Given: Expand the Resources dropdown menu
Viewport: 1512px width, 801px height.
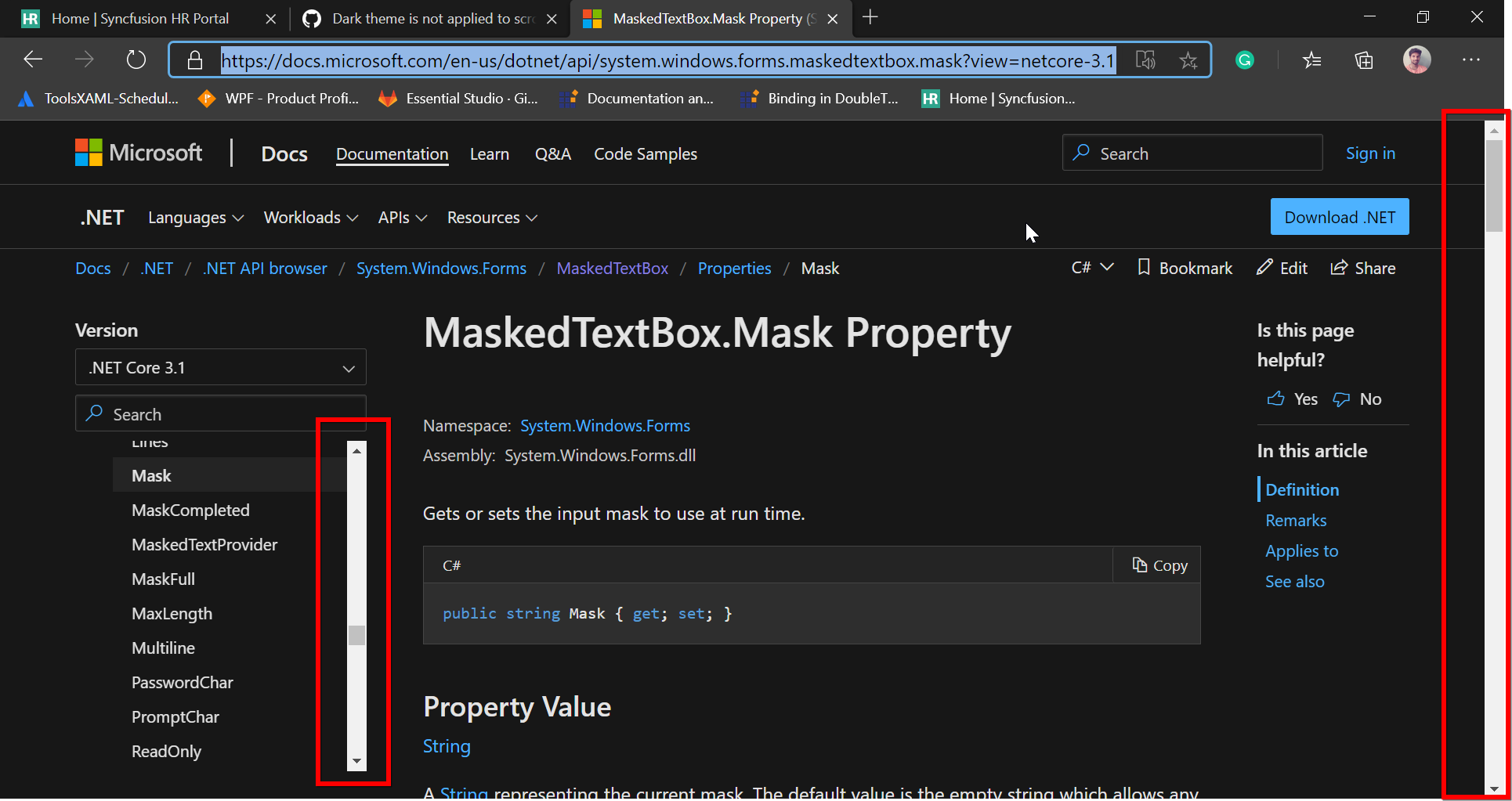Looking at the screenshot, I should (x=492, y=218).
